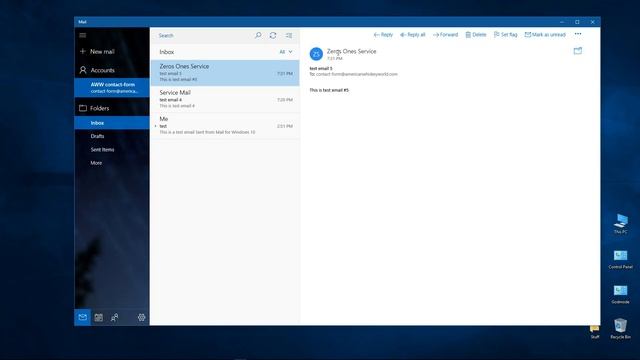Image resolution: width=640 pixels, height=360 pixels.
Task: Click the recipient address contact-form link
Action: (357, 74)
